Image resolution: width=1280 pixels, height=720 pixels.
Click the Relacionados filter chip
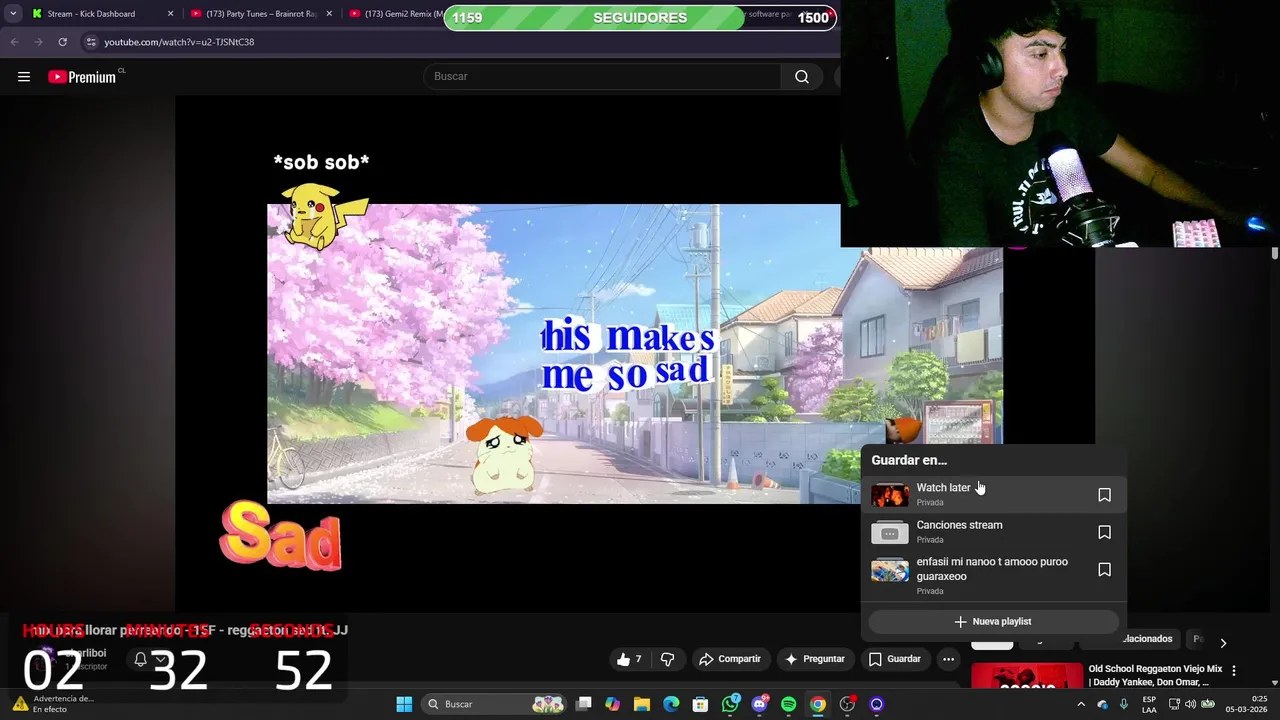1146,639
